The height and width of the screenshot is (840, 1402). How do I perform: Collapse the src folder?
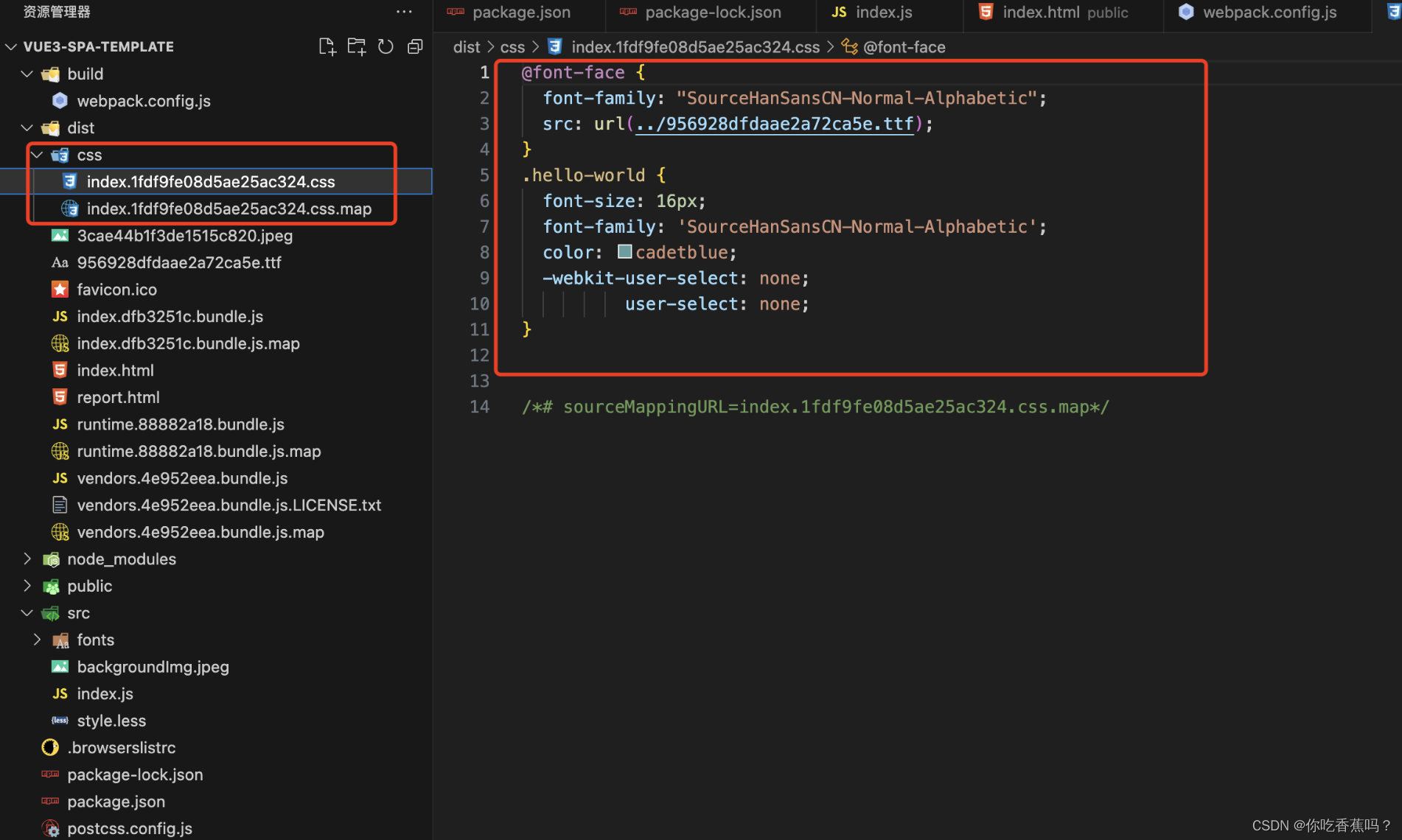click(27, 613)
